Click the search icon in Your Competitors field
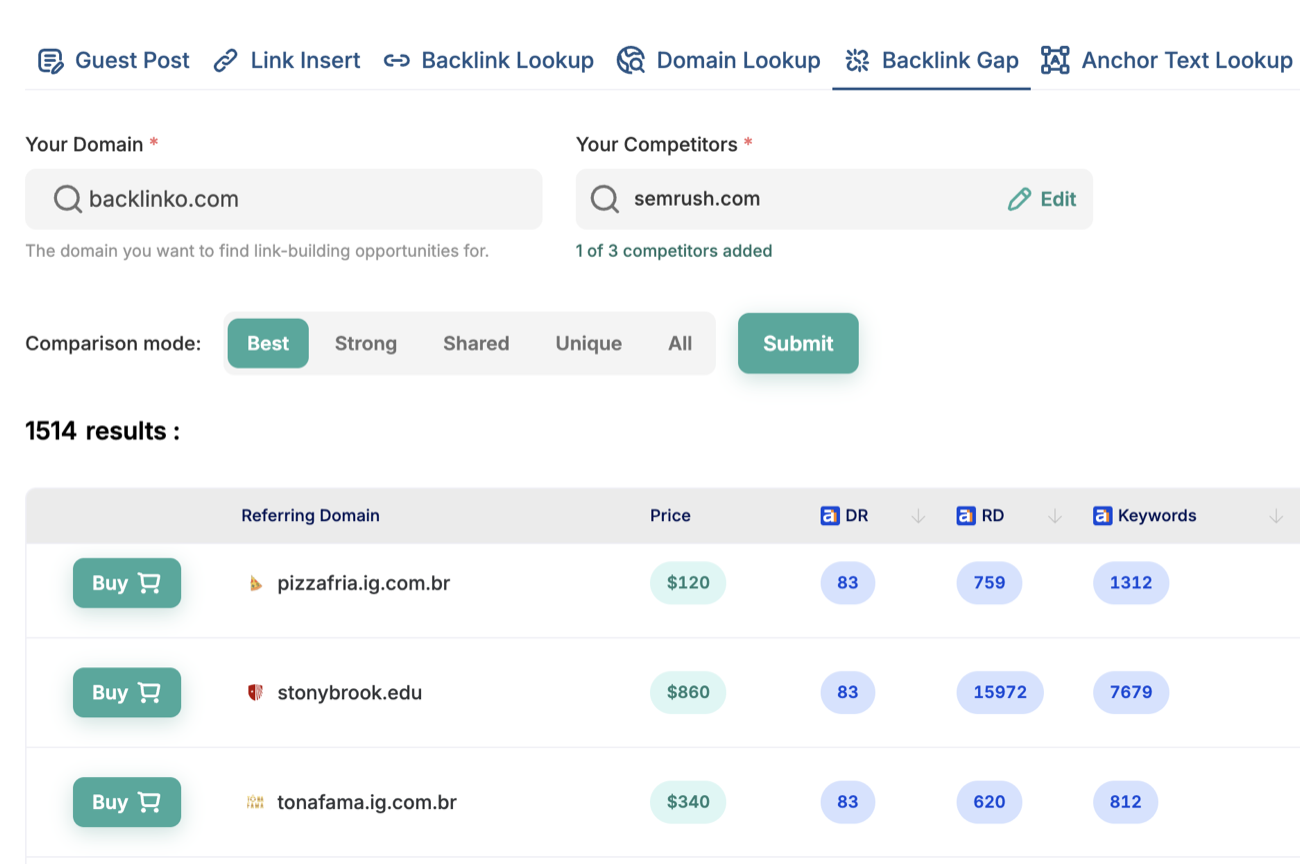This screenshot has height=864, width=1300. [604, 199]
